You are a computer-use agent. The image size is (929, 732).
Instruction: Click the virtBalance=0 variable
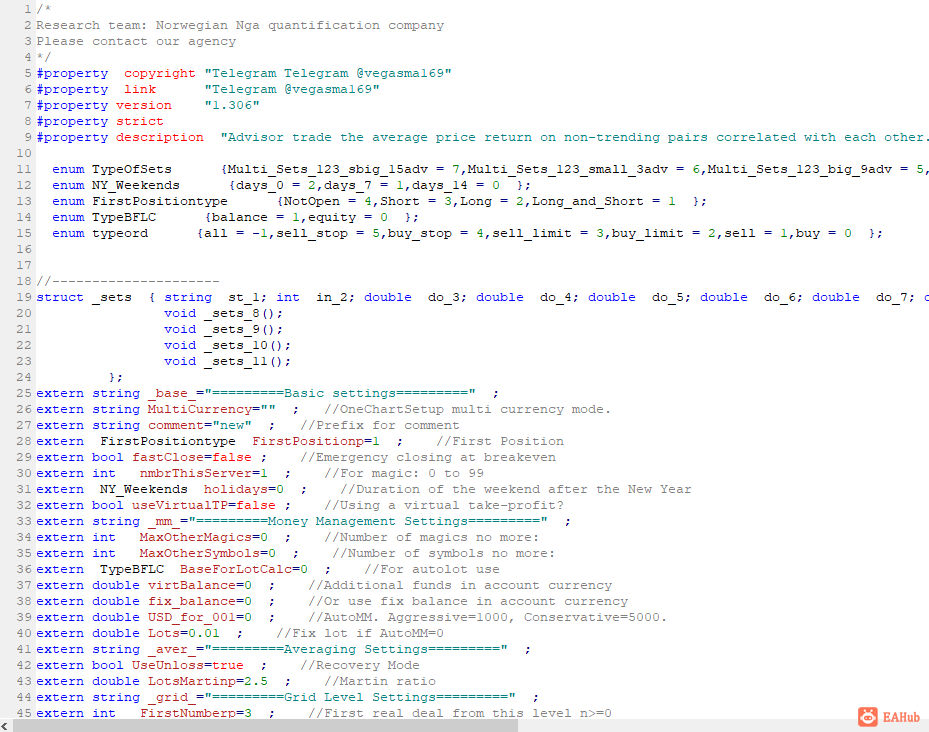[x=200, y=585]
